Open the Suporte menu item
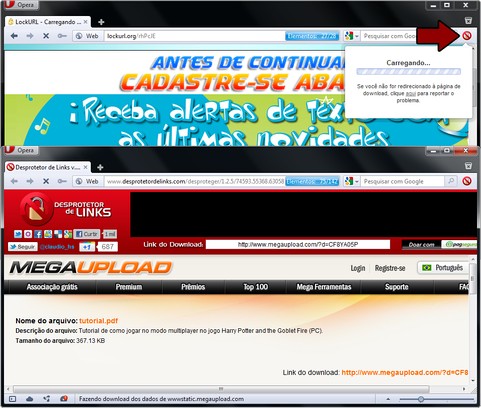Image resolution: width=481 pixels, height=408 pixels. 396,287
